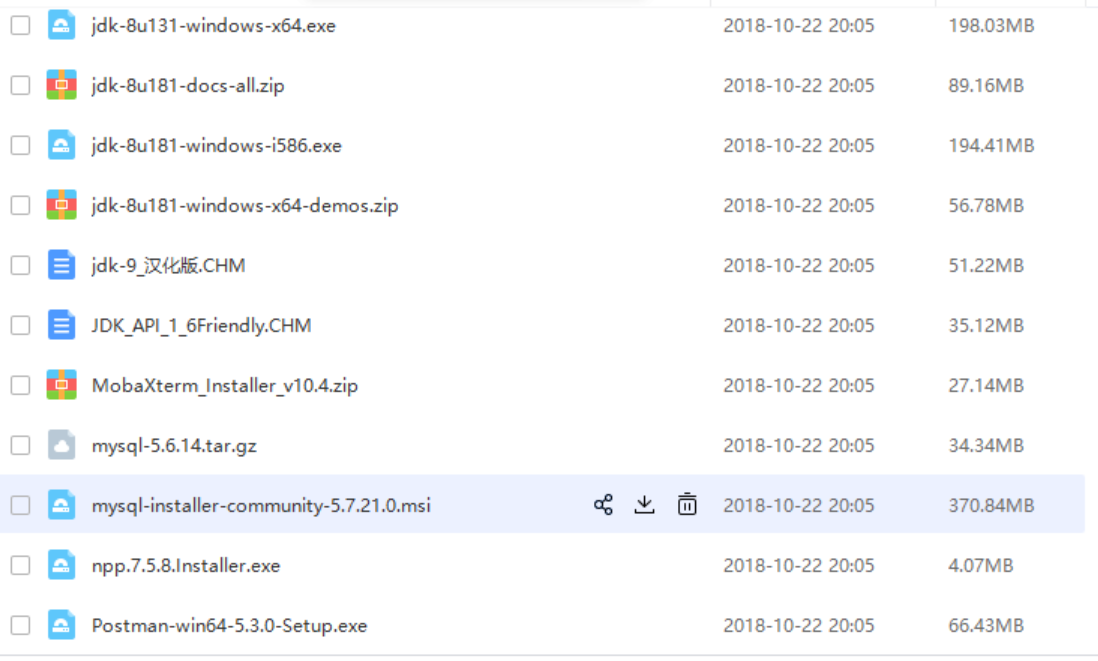Click the zip archive icon for jdk-8u181-docs-all.zip
The image size is (1098, 661).
pos(62,85)
